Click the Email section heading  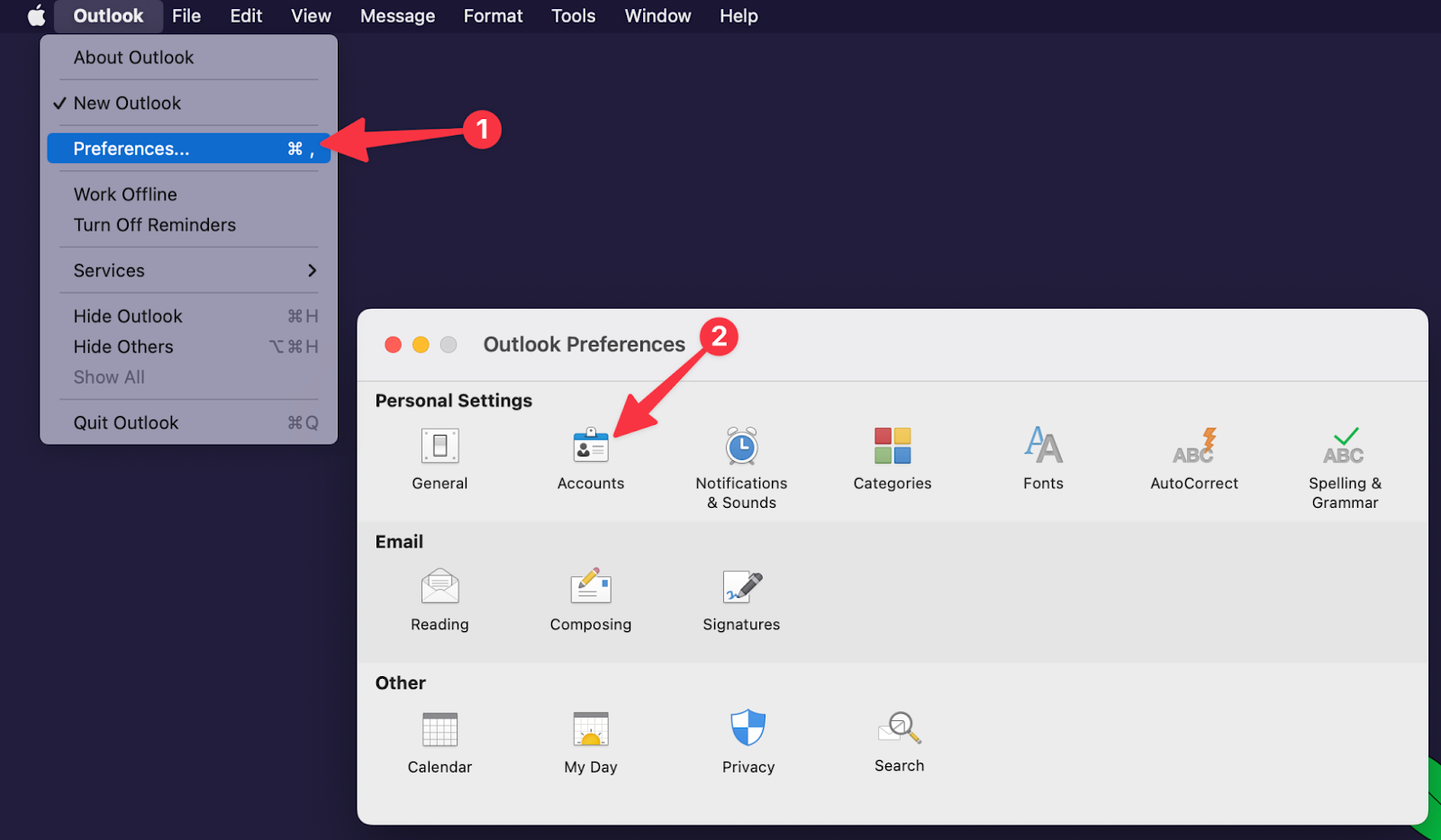pos(399,542)
